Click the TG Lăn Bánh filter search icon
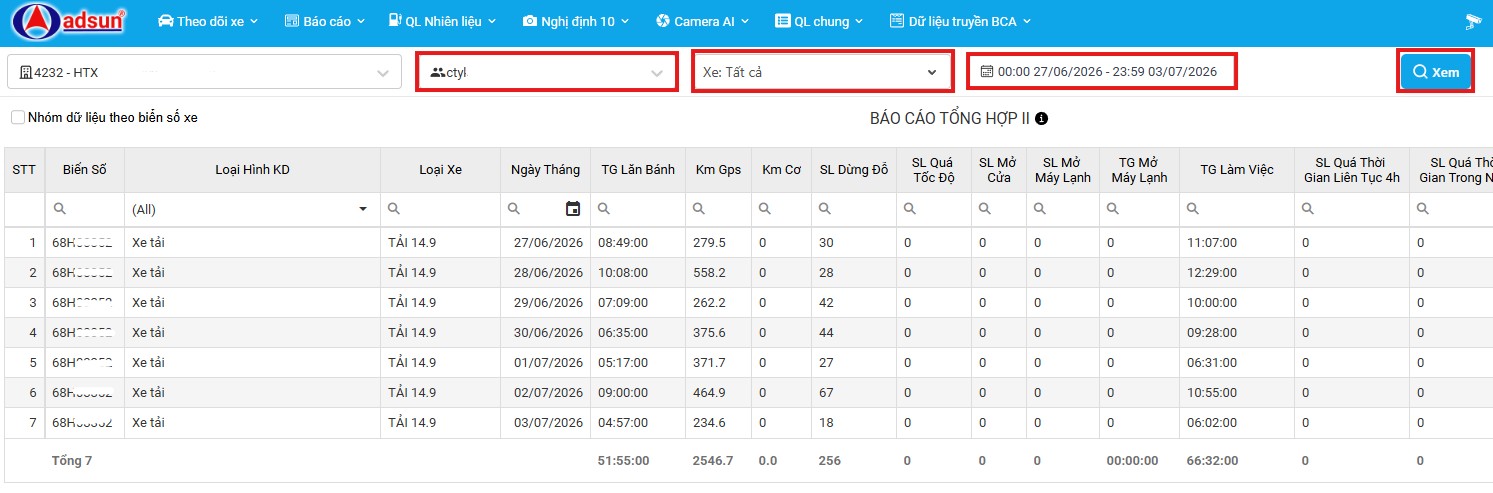Viewport: 1493px width, 493px height. pos(605,209)
